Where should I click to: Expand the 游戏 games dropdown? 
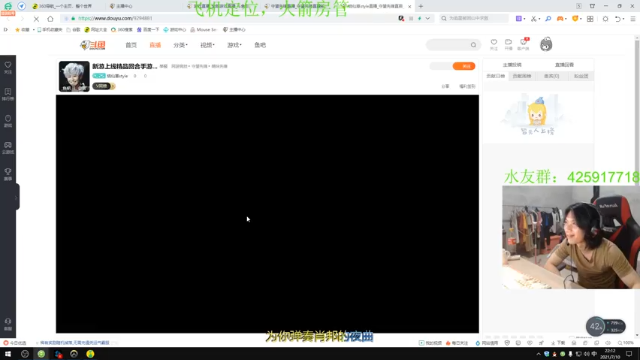pos(234,45)
